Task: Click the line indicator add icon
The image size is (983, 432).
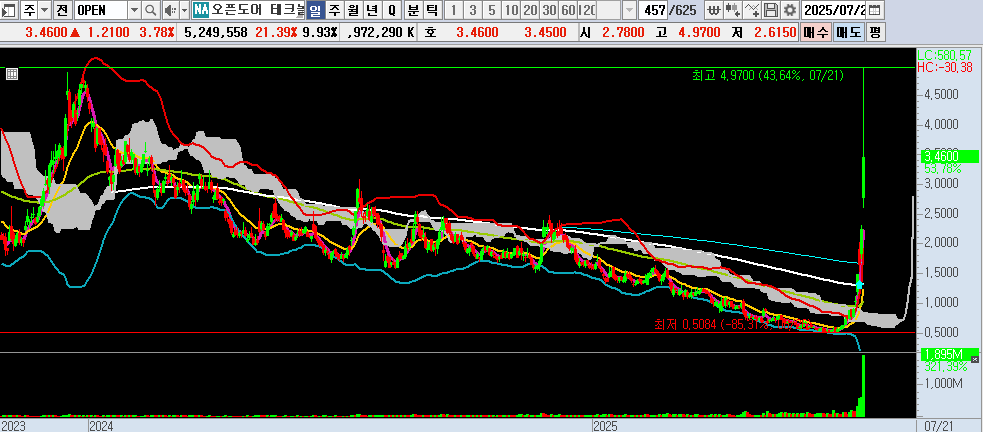Action: pyautogui.click(x=752, y=10)
